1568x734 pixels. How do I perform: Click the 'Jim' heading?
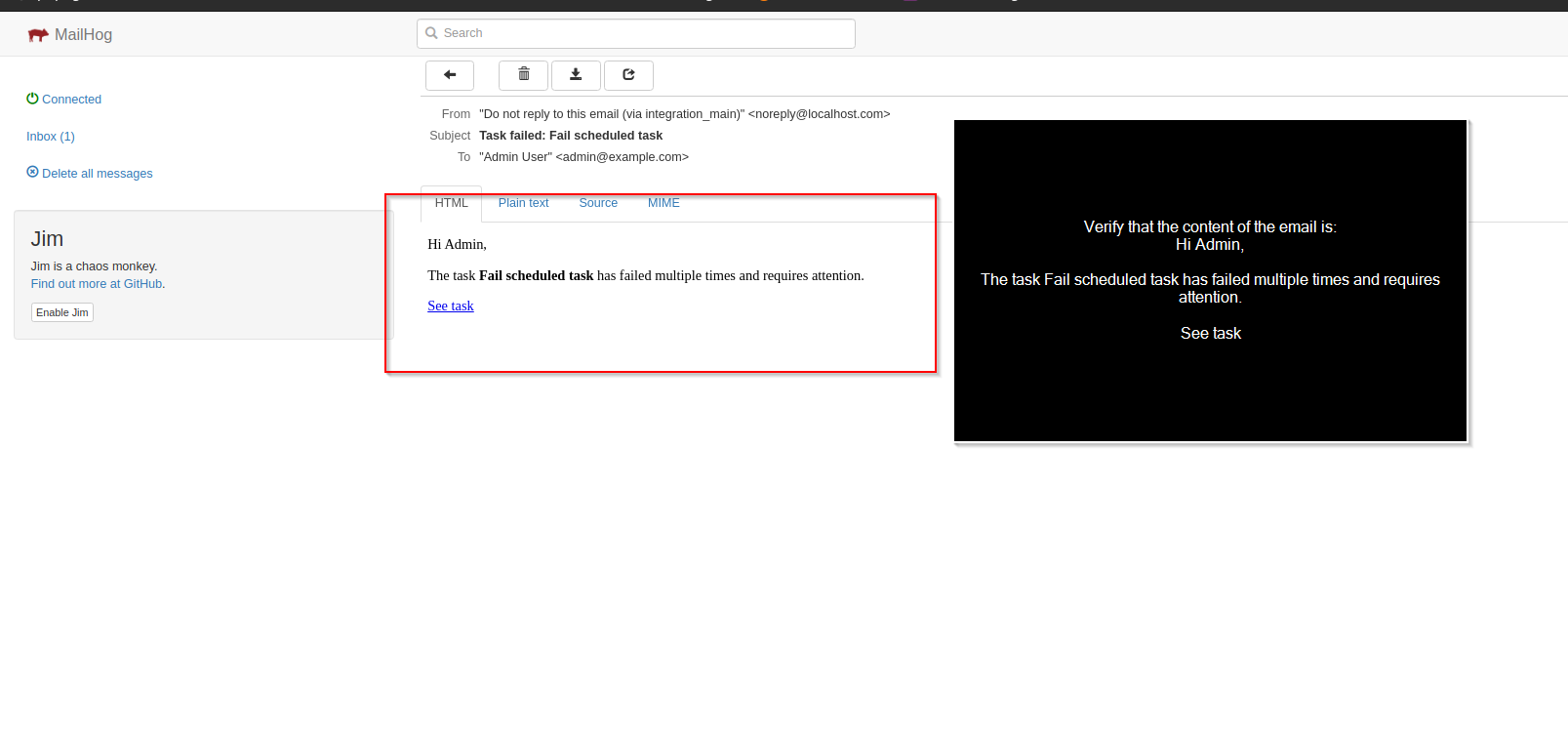tap(47, 239)
